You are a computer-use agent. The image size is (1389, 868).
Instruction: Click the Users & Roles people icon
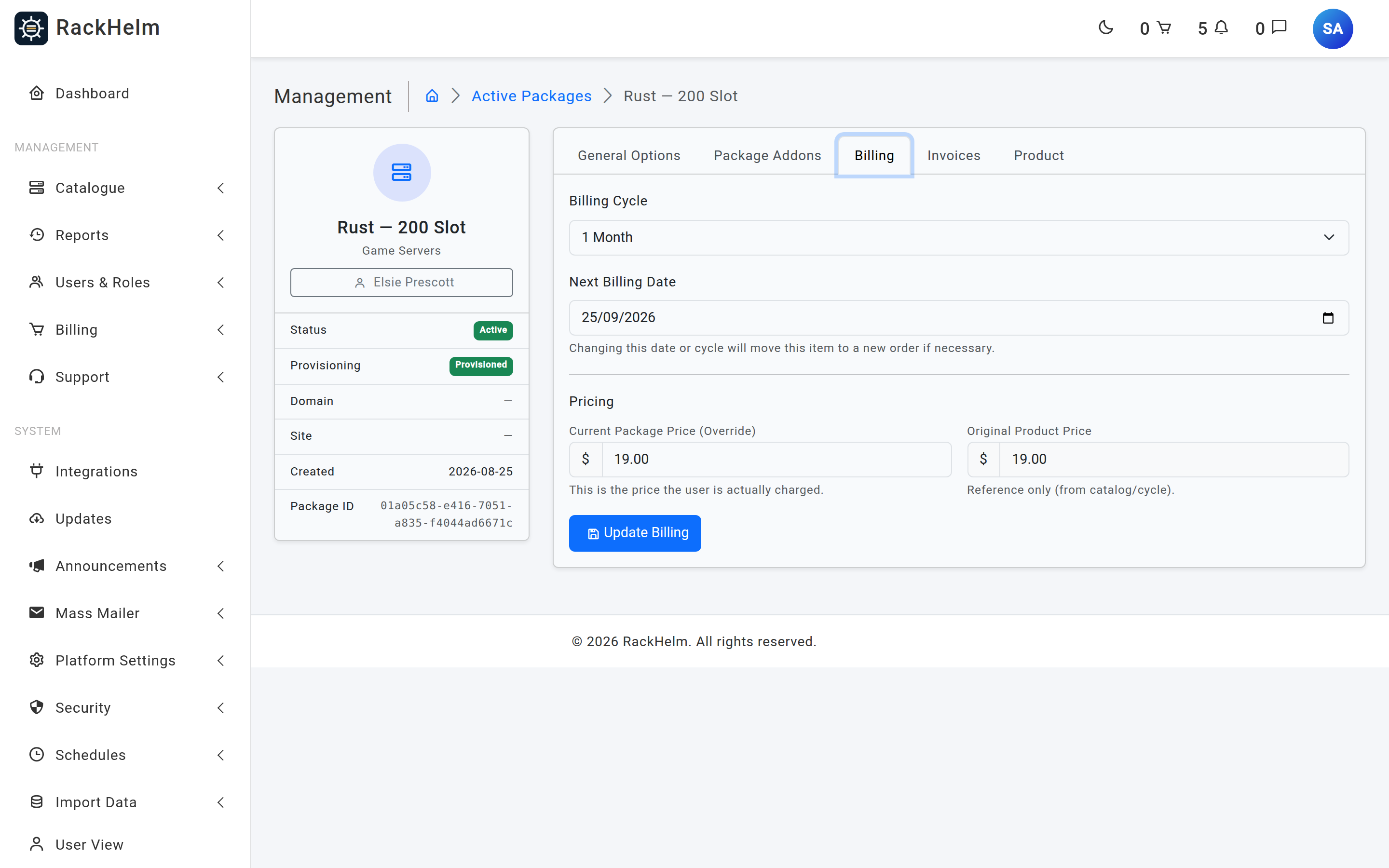(37, 282)
